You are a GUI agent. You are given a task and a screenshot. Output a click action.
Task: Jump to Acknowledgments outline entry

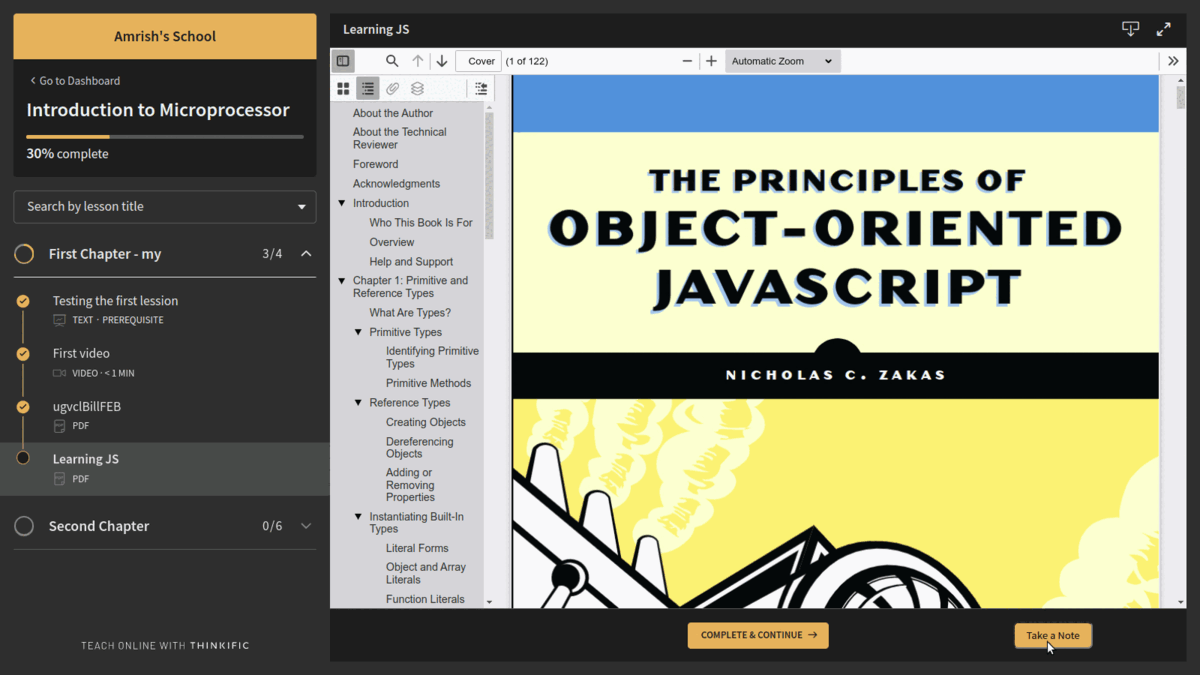click(x=396, y=184)
